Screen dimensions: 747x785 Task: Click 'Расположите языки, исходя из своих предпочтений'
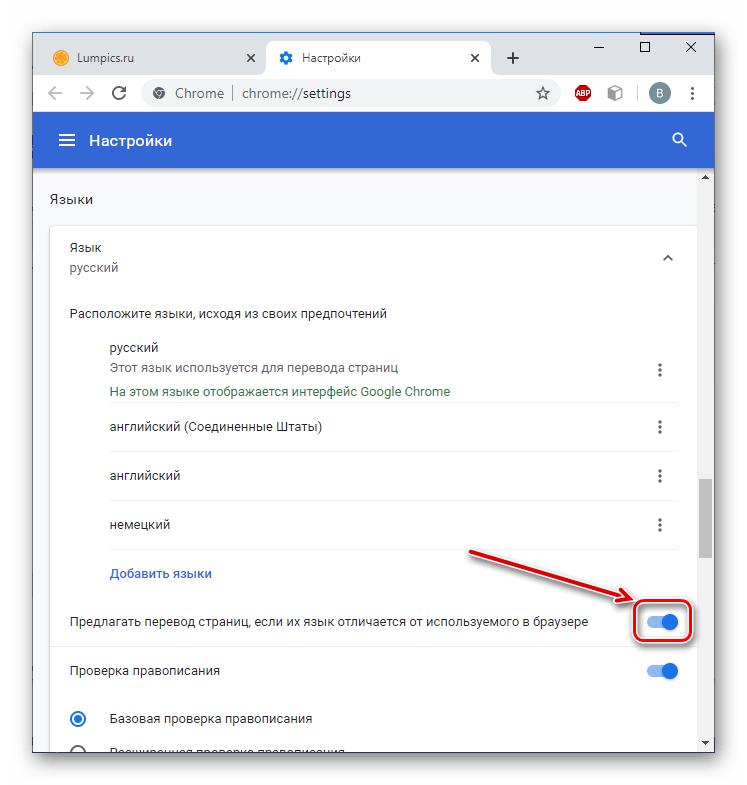(x=228, y=314)
